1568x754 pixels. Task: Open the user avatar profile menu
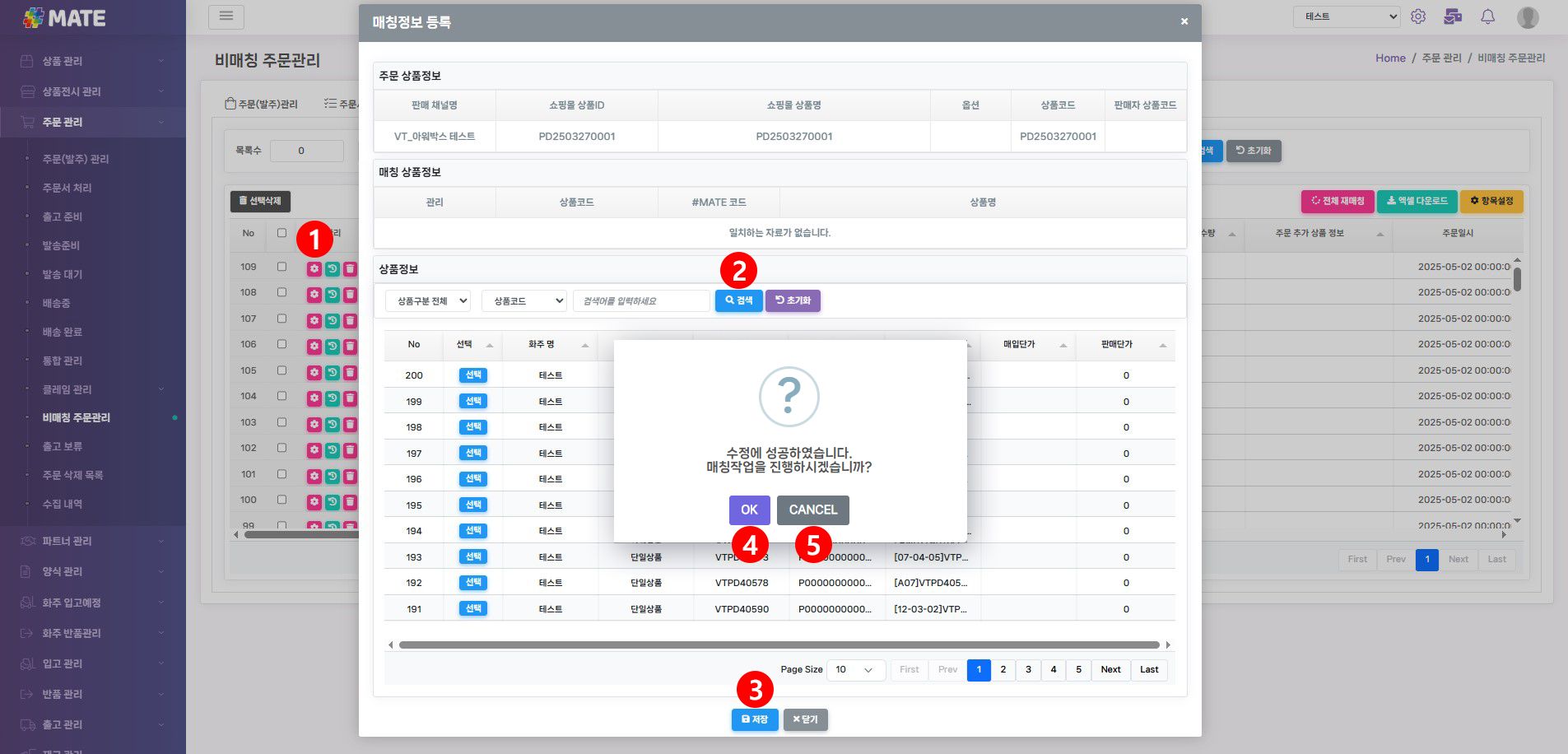pyautogui.click(x=1528, y=16)
